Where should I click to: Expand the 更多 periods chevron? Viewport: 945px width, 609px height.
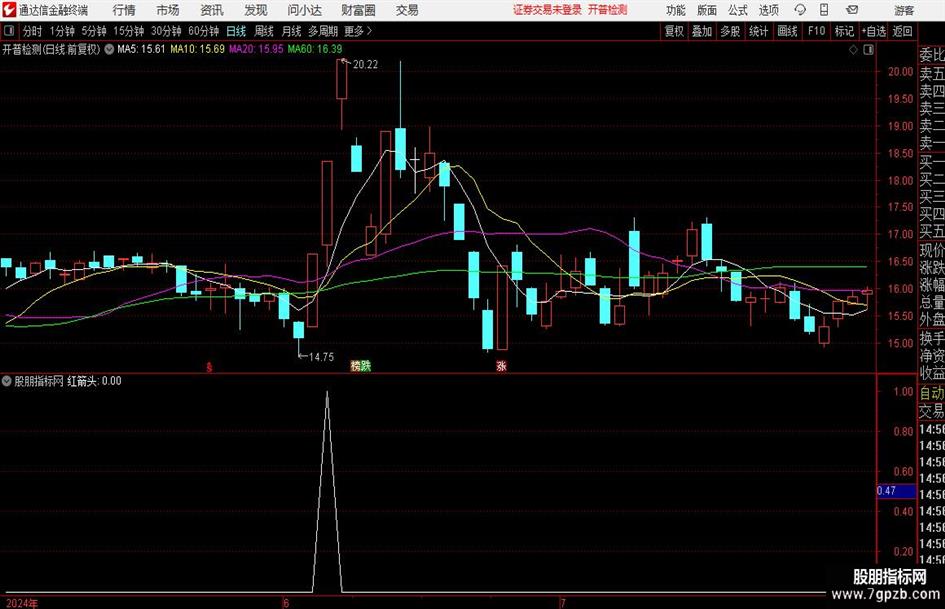click(369, 31)
